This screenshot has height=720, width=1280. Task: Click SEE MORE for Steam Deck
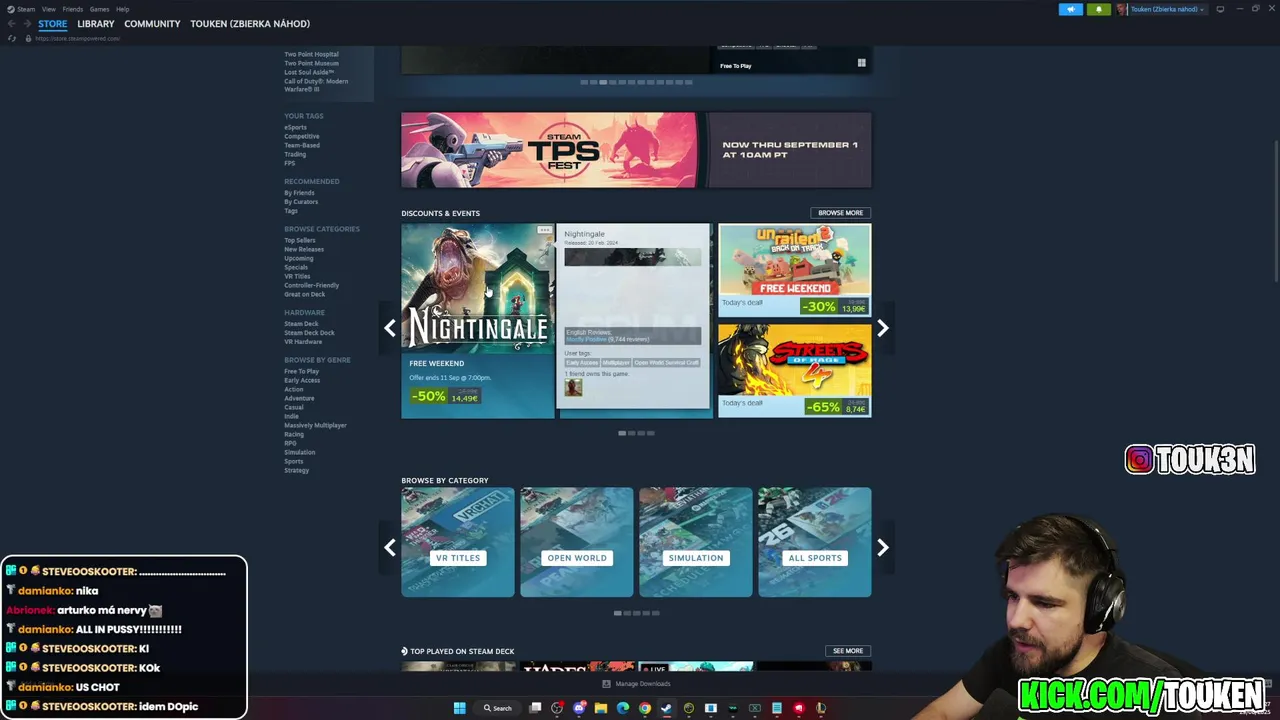coord(848,651)
